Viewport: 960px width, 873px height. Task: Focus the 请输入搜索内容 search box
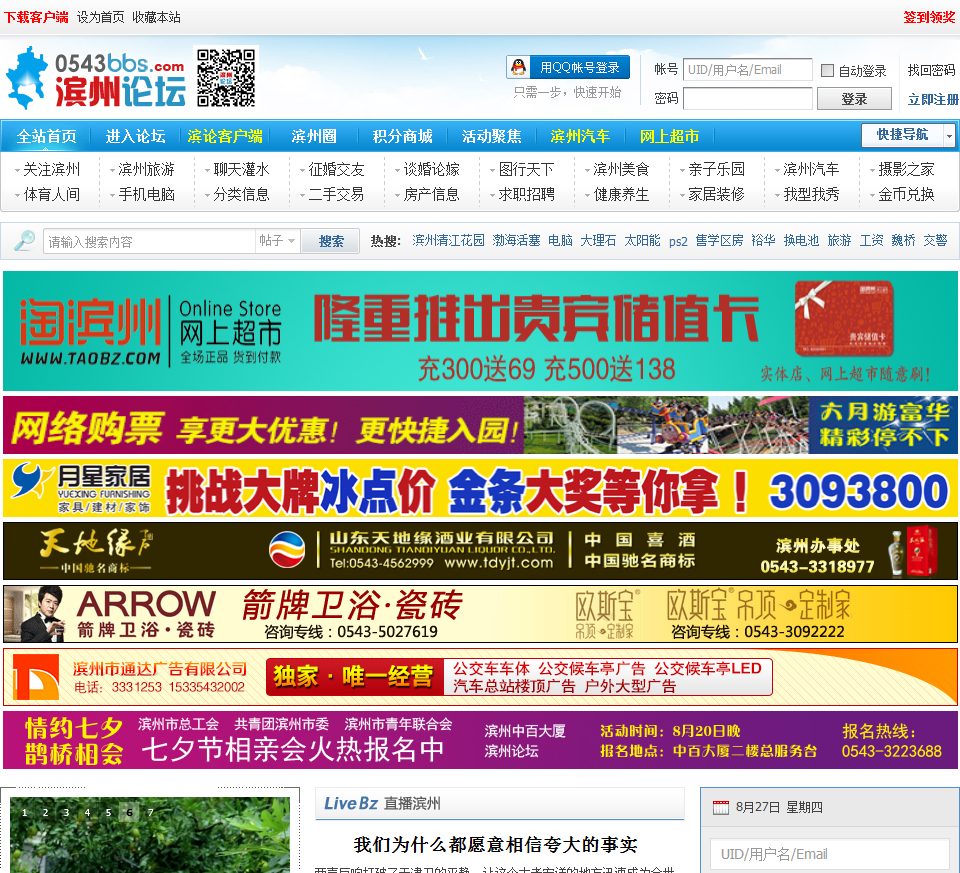coord(149,241)
